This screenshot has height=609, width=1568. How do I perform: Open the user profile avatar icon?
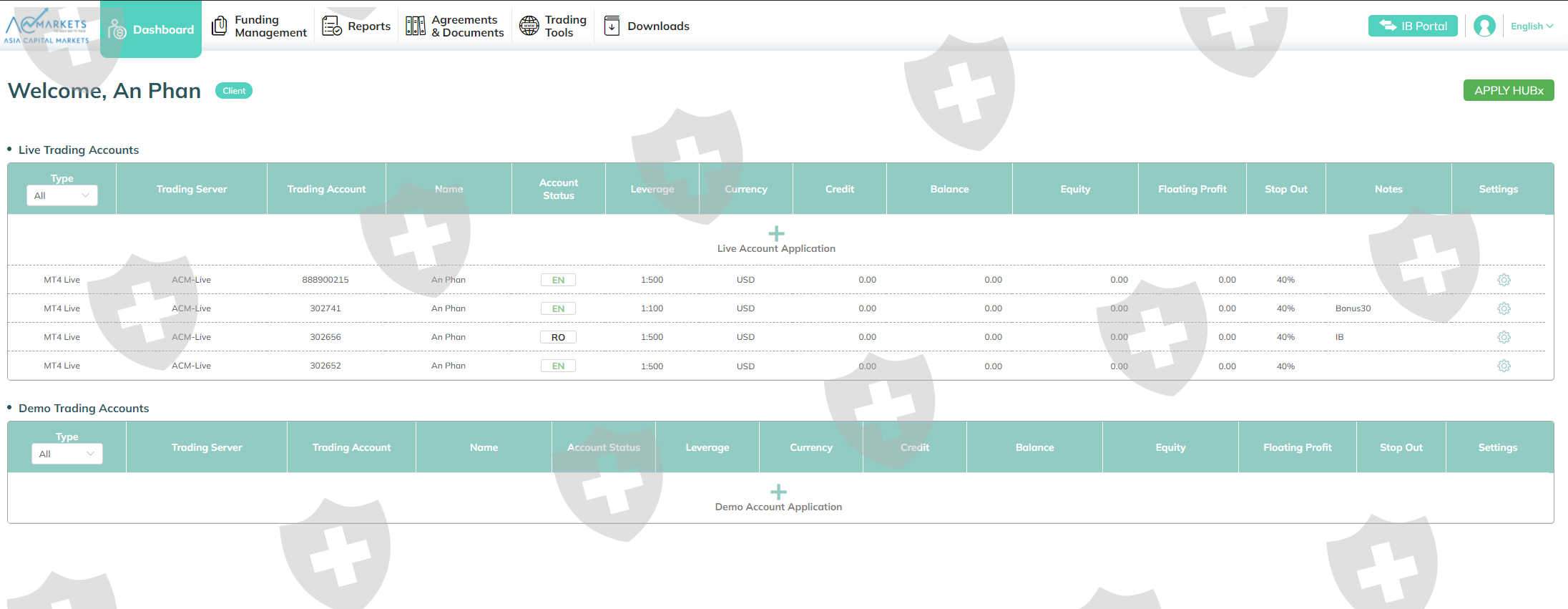tap(1484, 26)
